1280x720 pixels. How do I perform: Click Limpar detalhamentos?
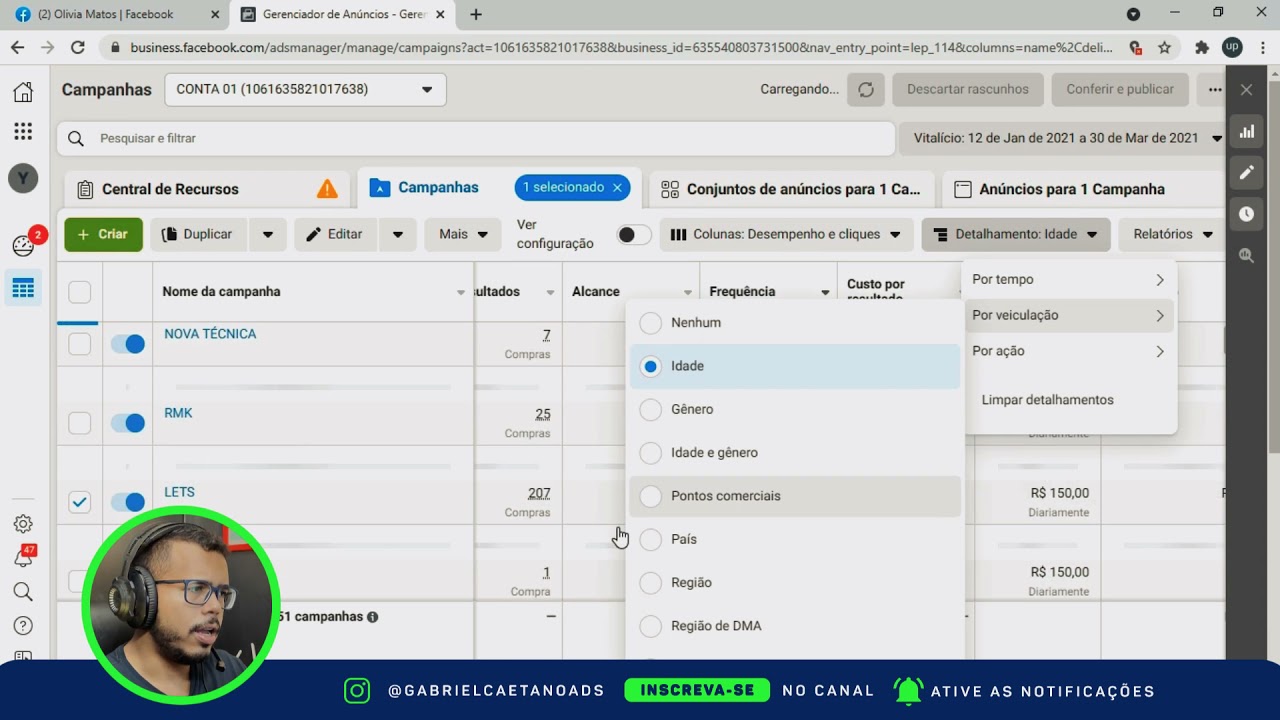point(1047,400)
